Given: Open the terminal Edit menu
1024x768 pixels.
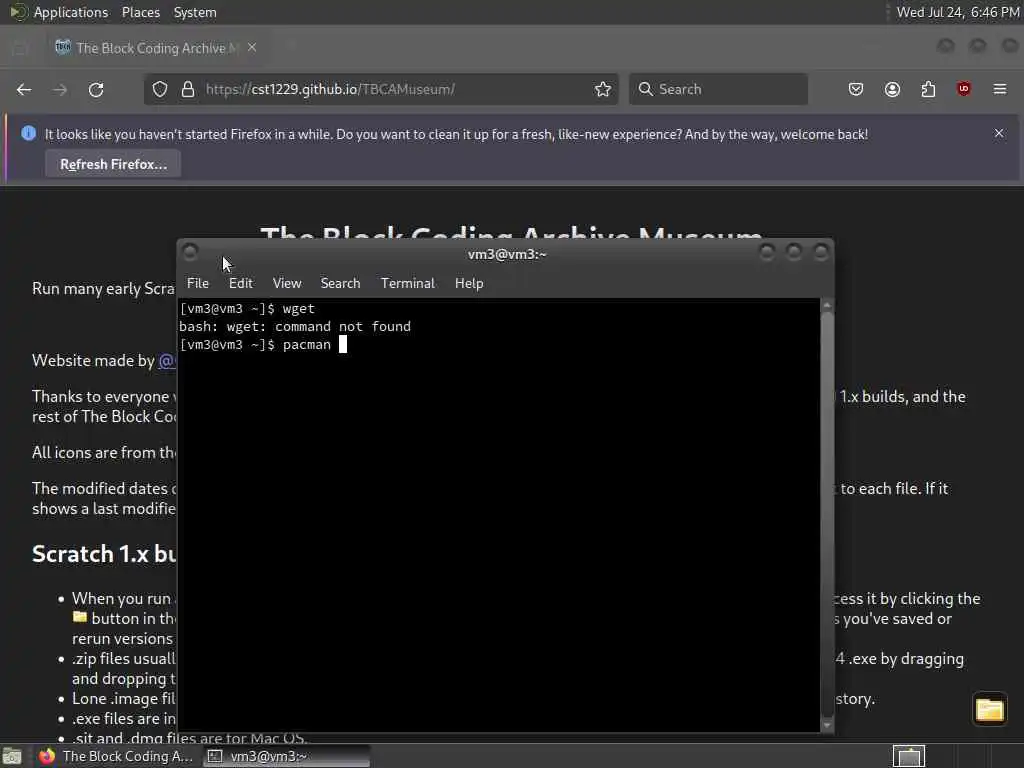Looking at the screenshot, I should [x=240, y=283].
